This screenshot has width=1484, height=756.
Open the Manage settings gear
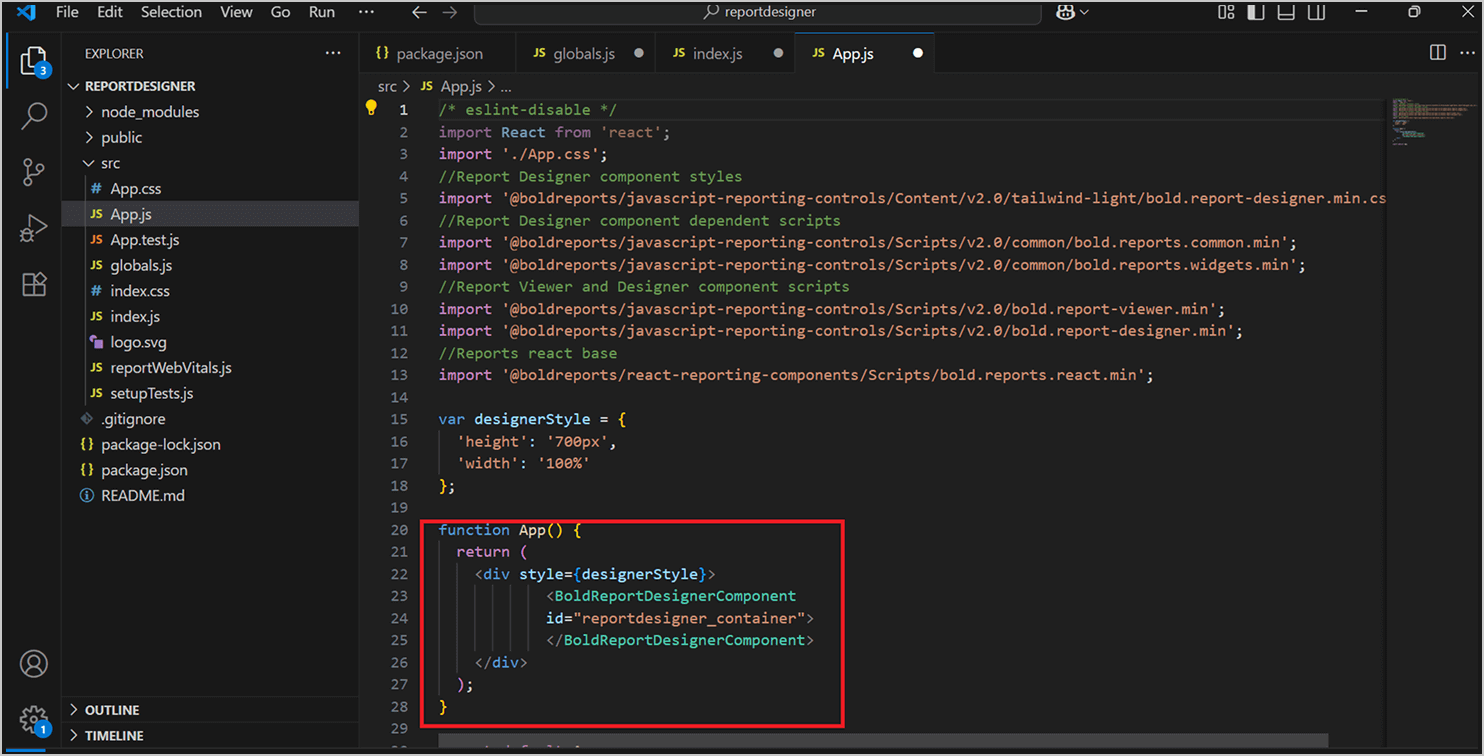pos(34,718)
